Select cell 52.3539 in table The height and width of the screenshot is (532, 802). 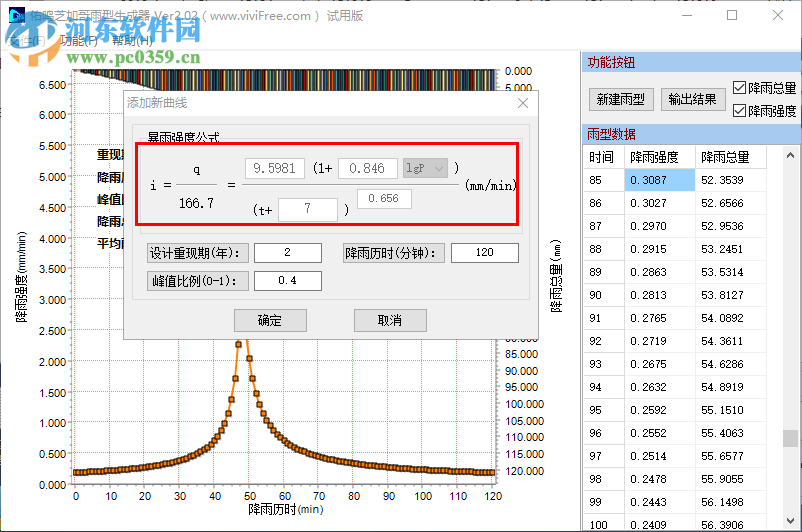pyautogui.click(x=730, y=180)
